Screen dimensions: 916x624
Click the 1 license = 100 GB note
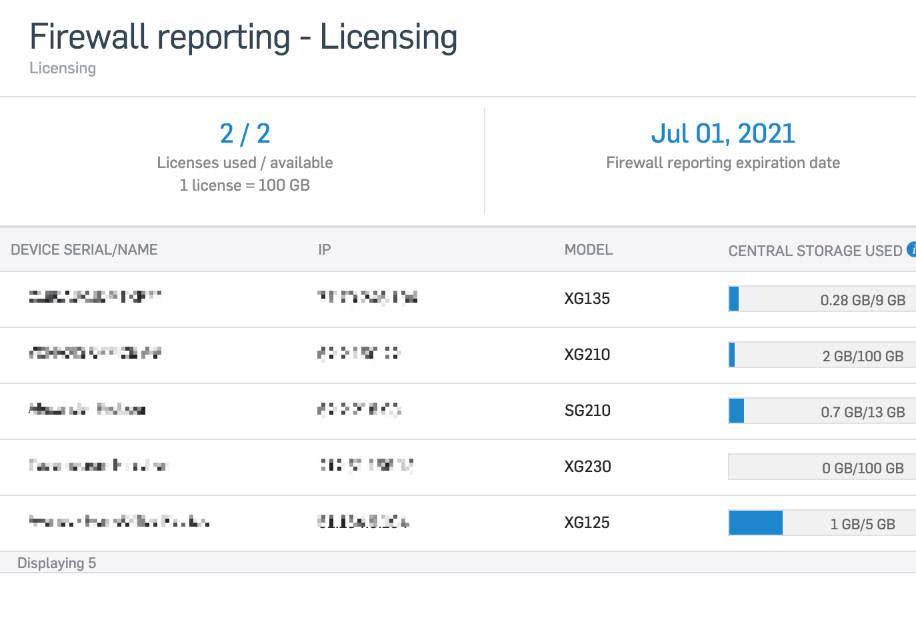(245, 185)
